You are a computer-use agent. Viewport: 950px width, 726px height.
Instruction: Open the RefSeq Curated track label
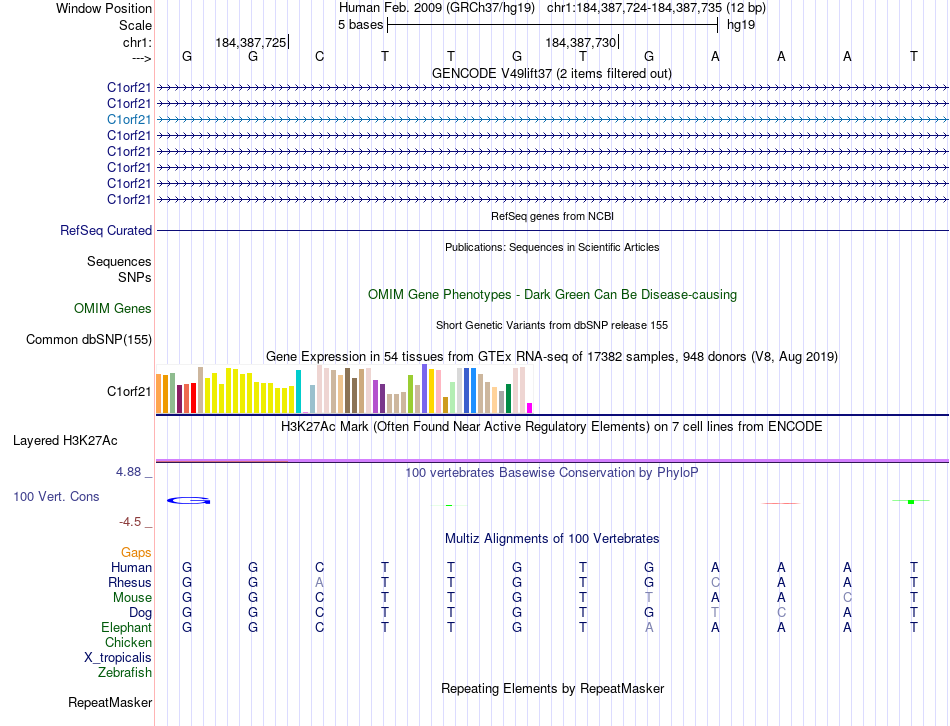coord(106,230)
